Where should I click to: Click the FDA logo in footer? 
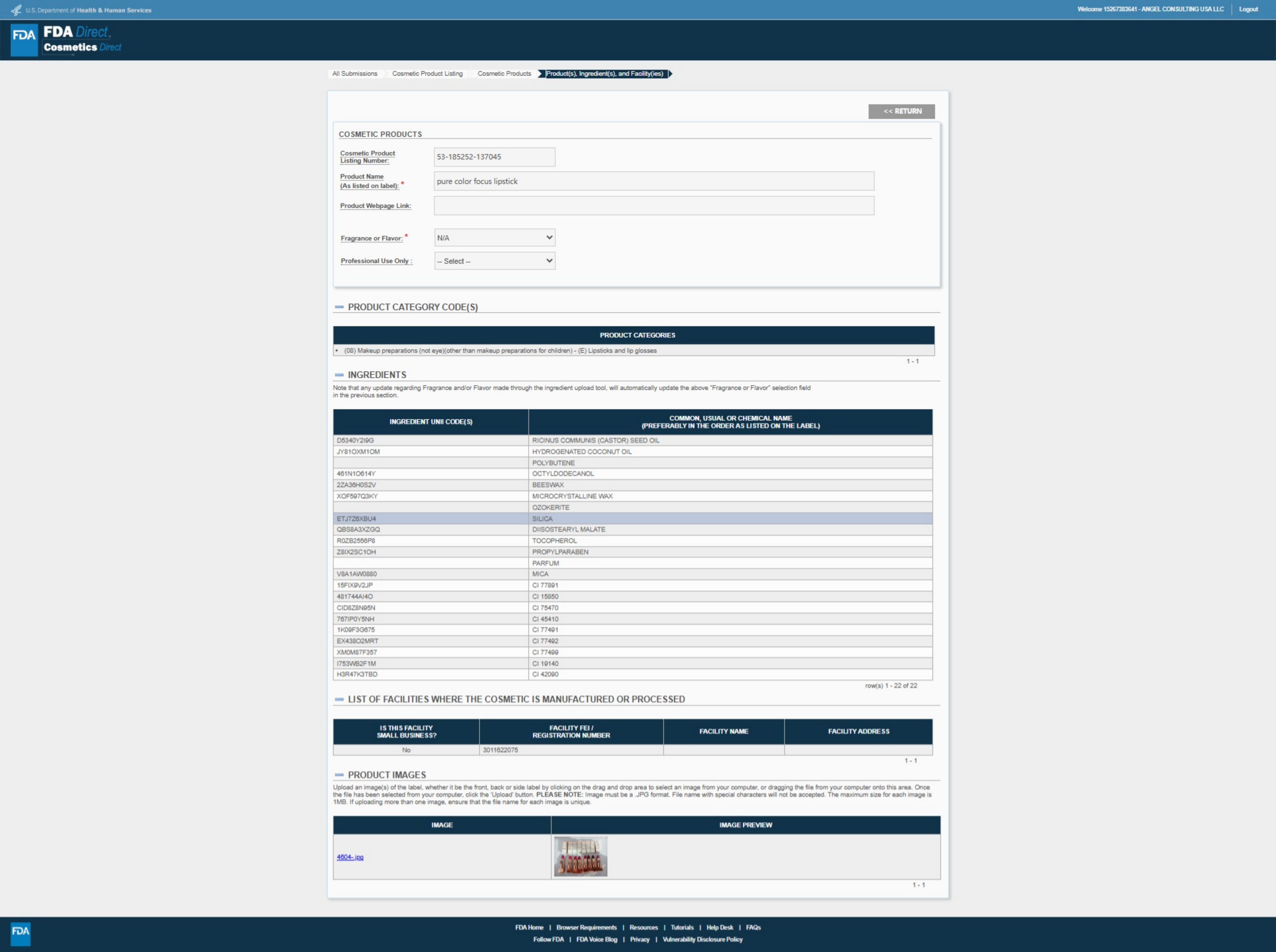[x=21, y=933]
